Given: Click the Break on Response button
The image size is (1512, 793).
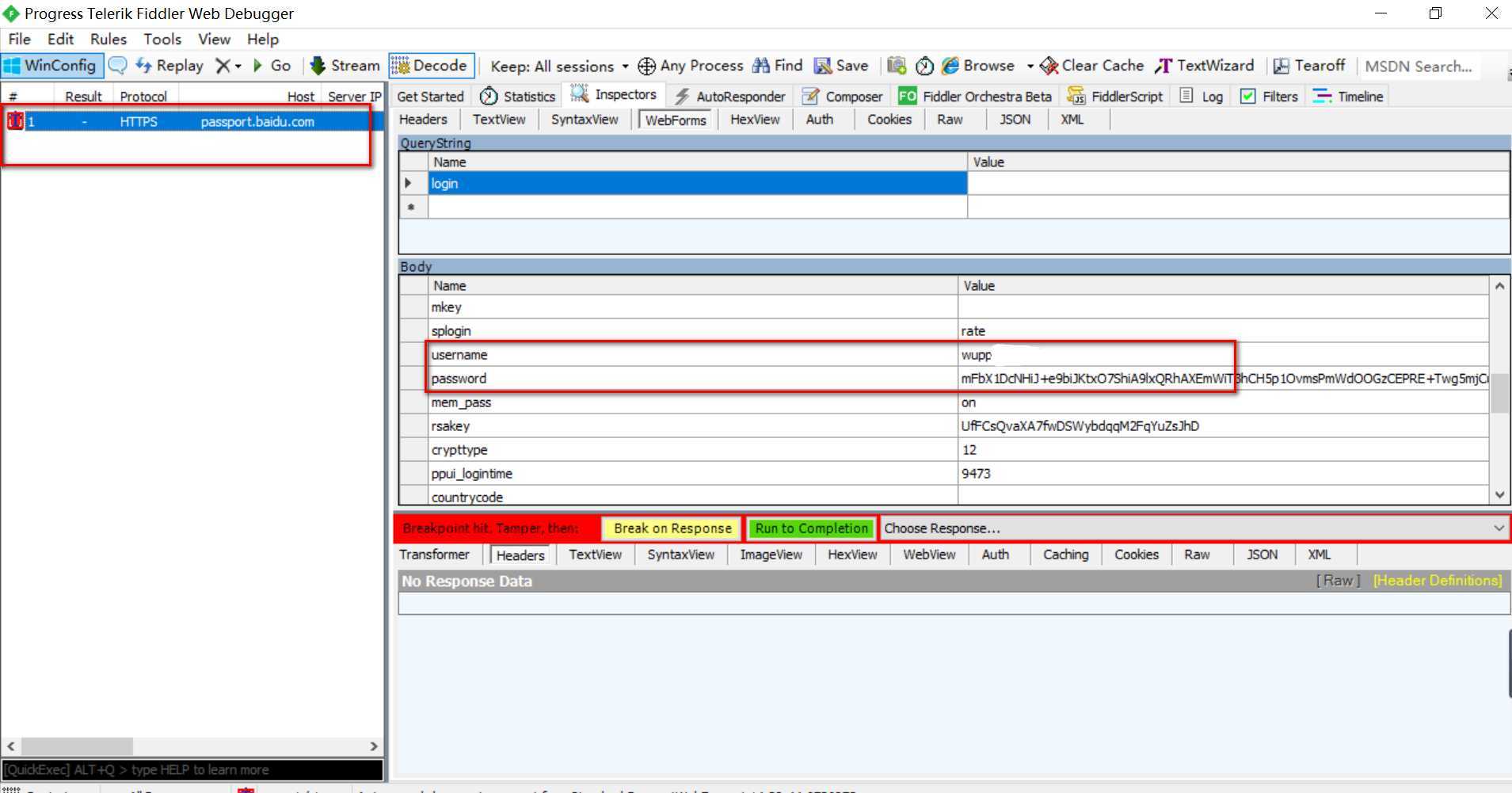Looking at the screenshot, I should click(x=672, y=528).
